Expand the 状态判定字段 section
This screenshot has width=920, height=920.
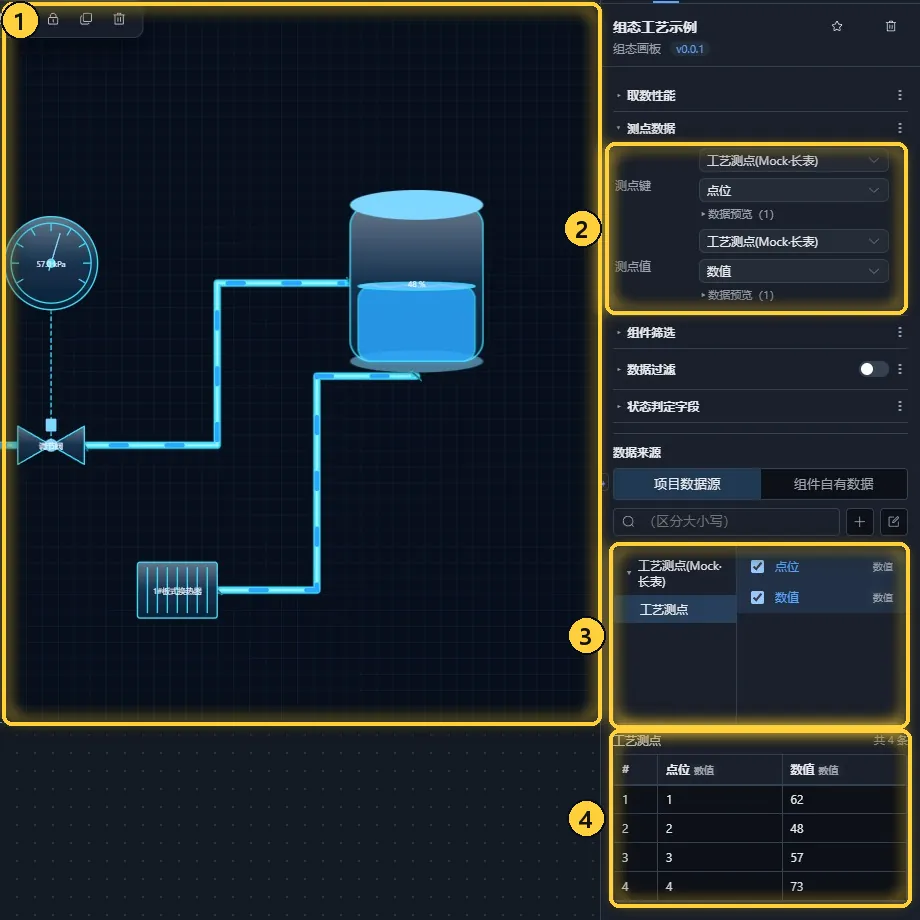pyautogui.click(x=618, y=406)
